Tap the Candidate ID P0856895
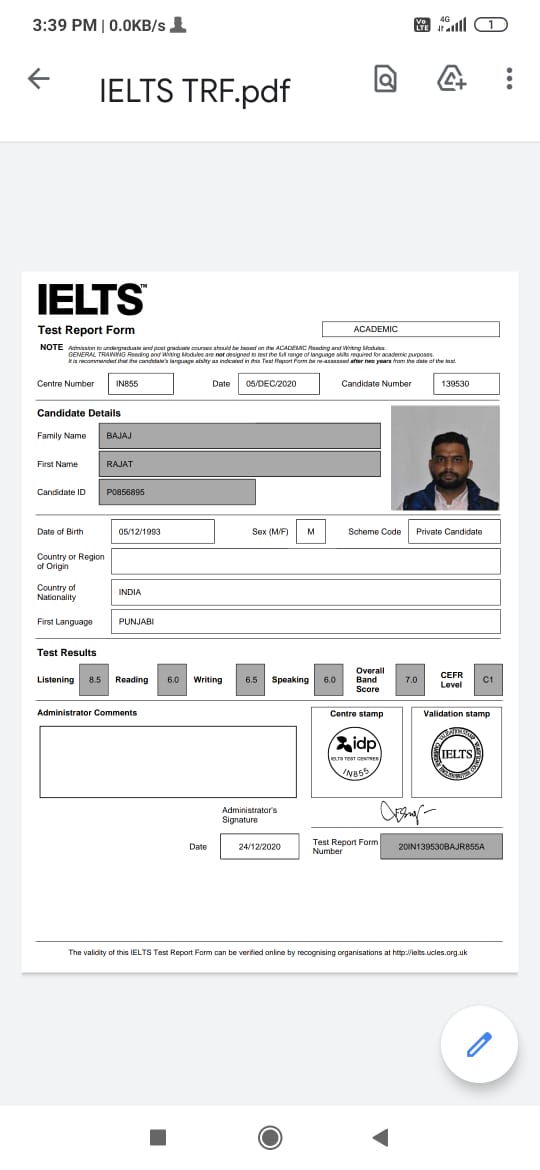 coord(177,492)
